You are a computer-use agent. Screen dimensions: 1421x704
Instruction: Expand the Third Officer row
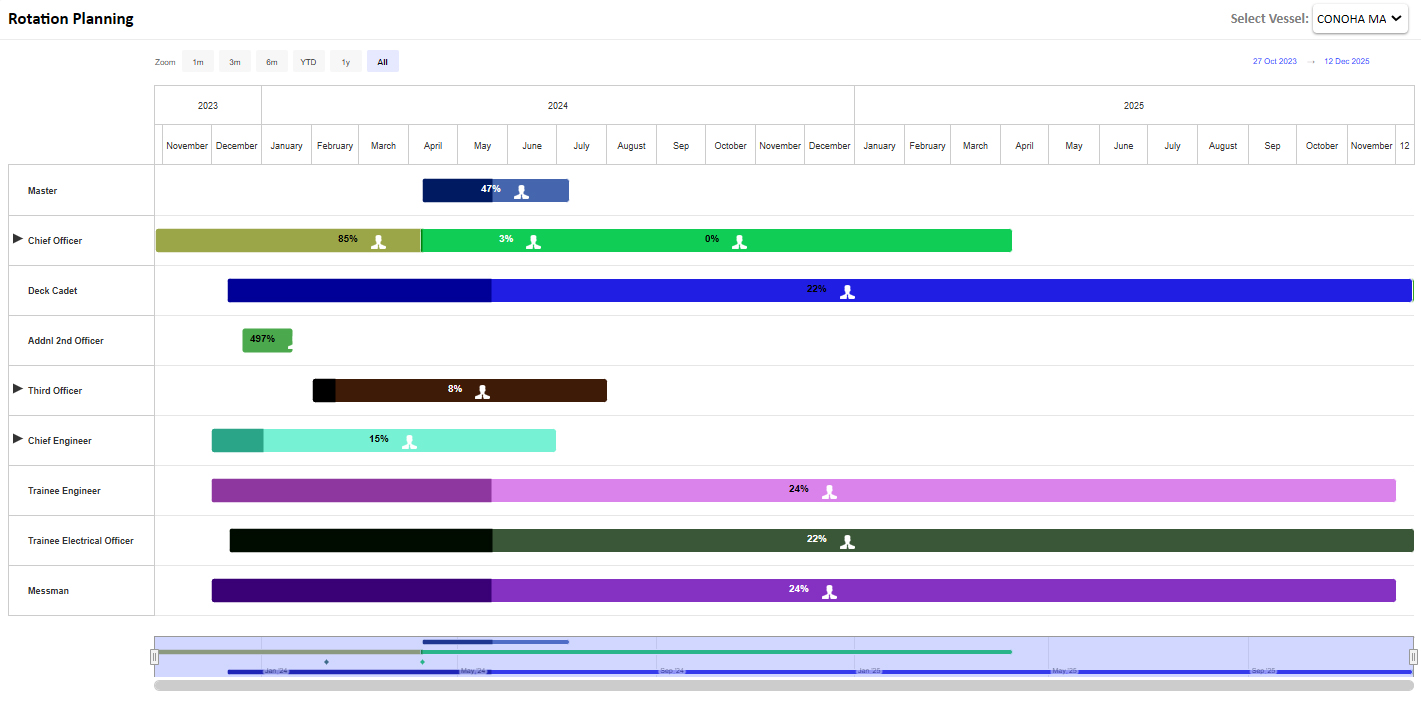tap(17, 389)
